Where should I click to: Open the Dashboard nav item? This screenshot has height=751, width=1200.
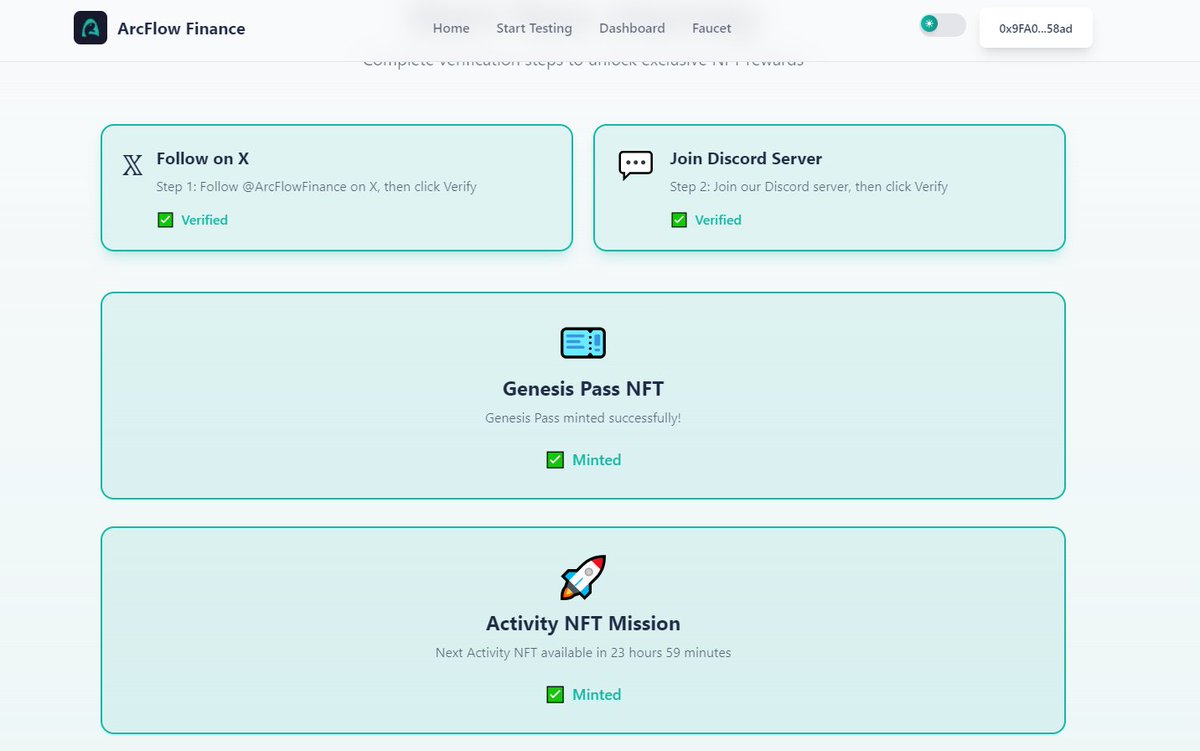(632, 28)
